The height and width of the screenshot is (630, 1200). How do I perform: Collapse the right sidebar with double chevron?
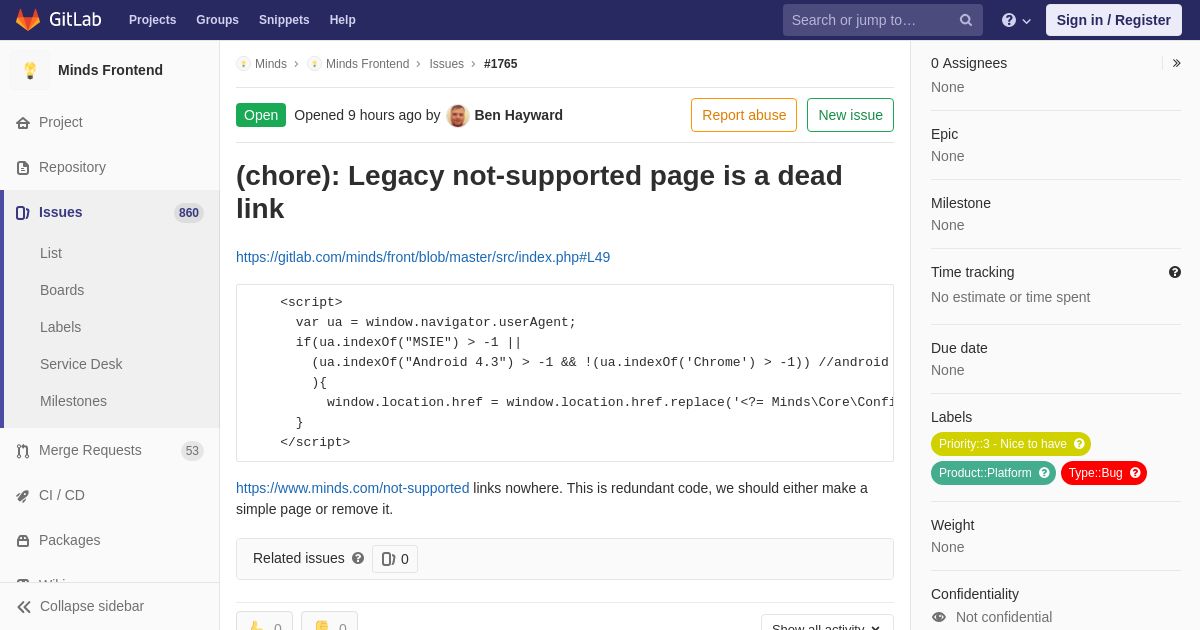pos(1176,63)
